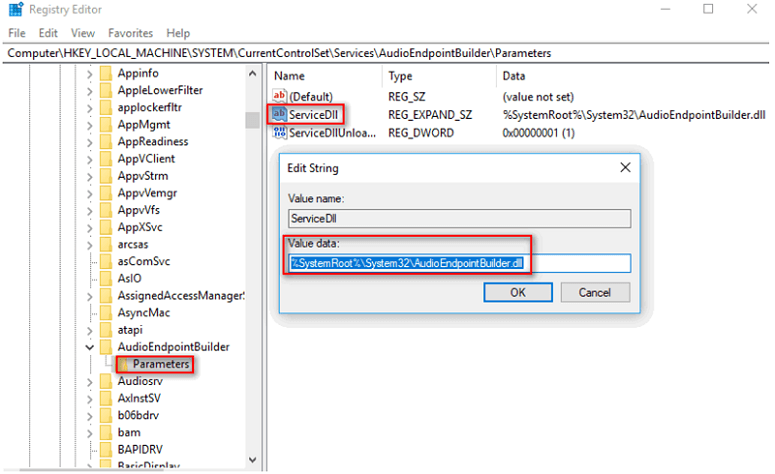The height and width of the screenshot is (474, 775).
Task: Select the applockerfltr folder icon
Action: [x=106, y=107]
